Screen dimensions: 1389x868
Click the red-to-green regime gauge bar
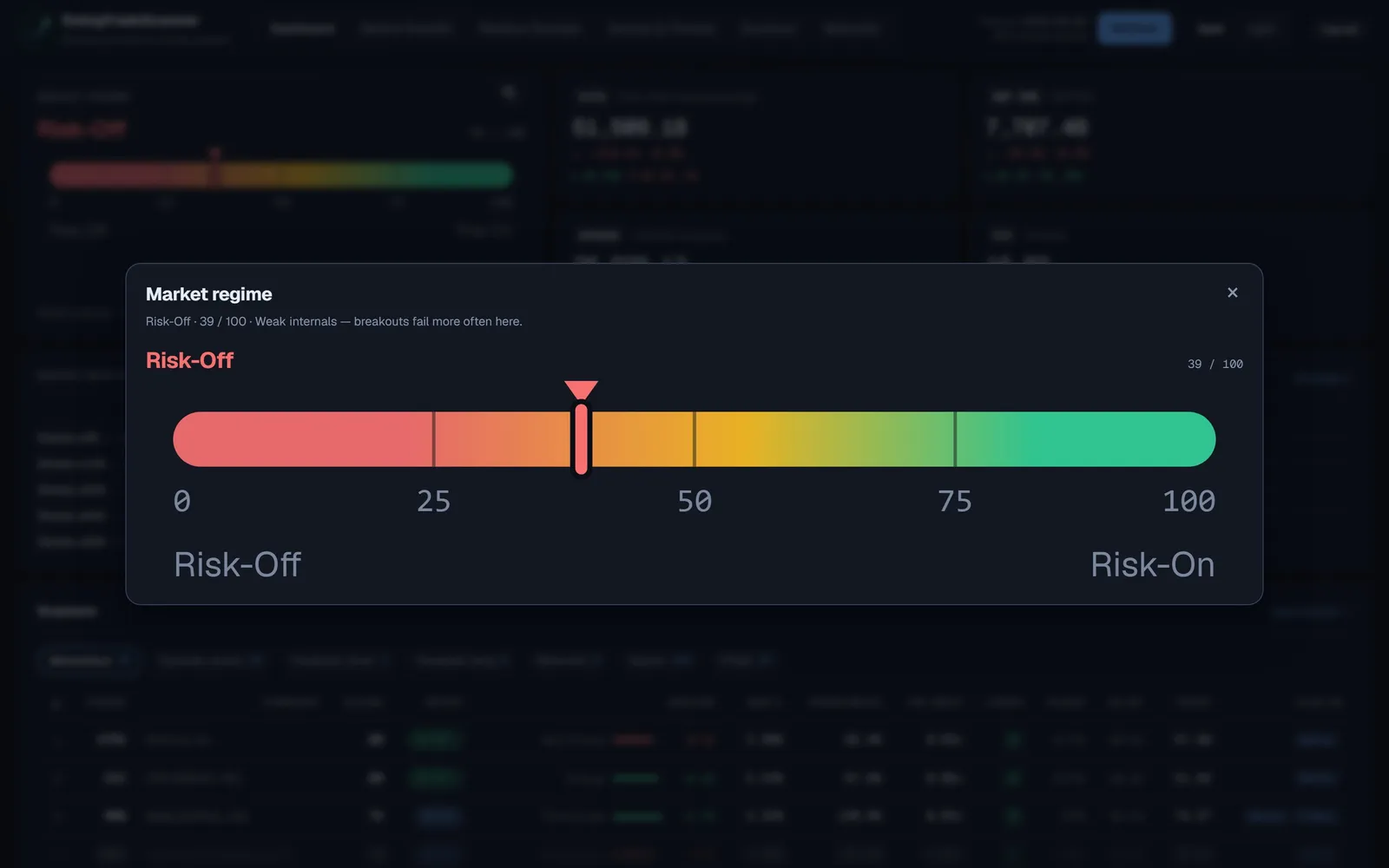[694, 439]
